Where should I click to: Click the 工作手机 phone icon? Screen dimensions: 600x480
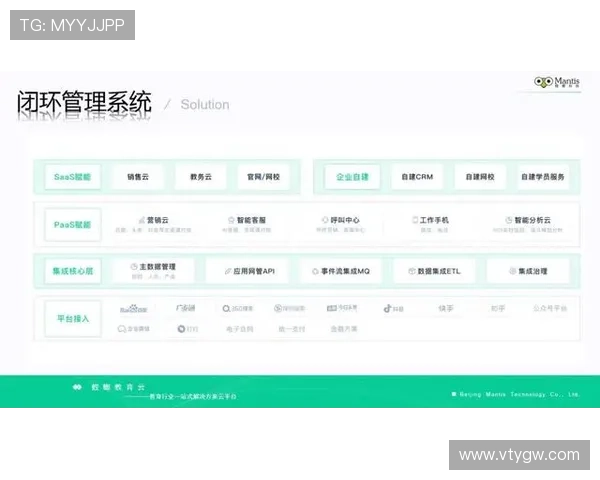click(x=415, y=220)
